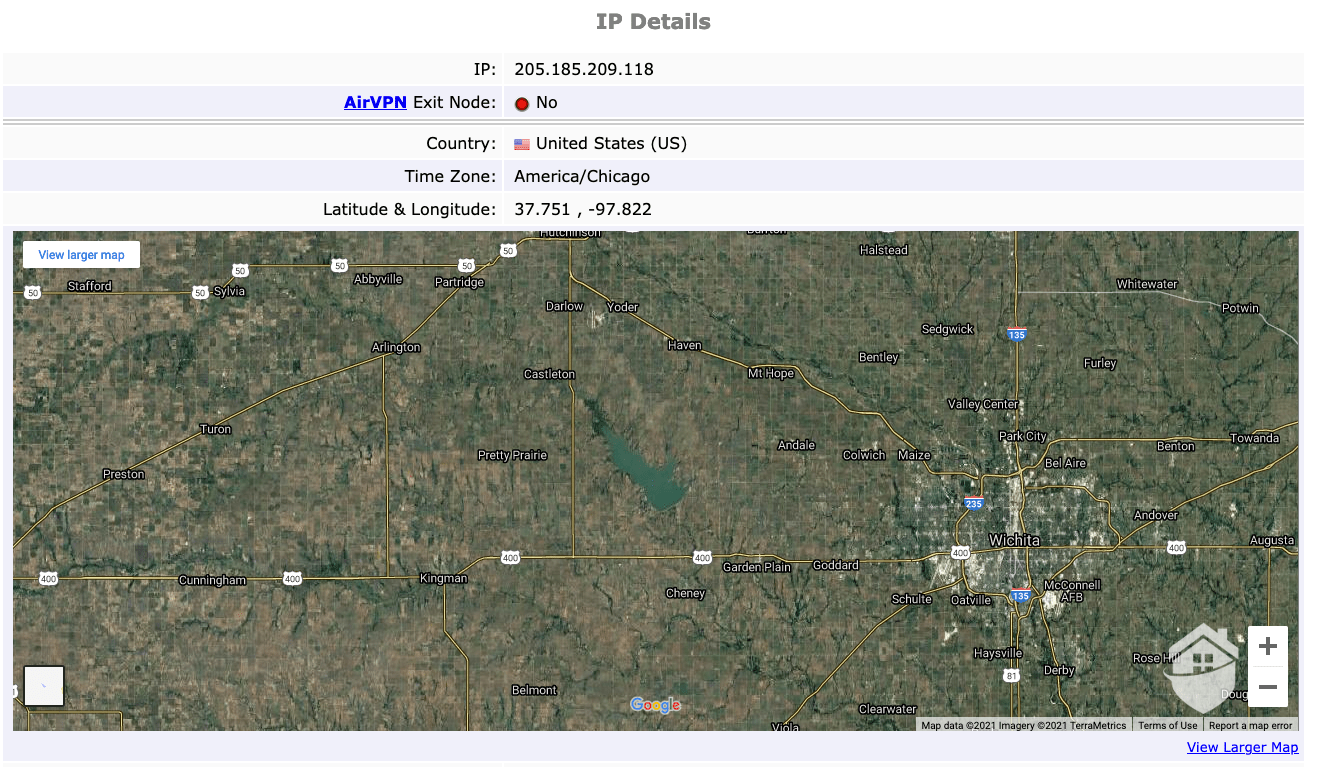Click the Clearwater label on the map
Image resolution: width=1327 pixels, height=767 pixels.
(x=887, y=709)
